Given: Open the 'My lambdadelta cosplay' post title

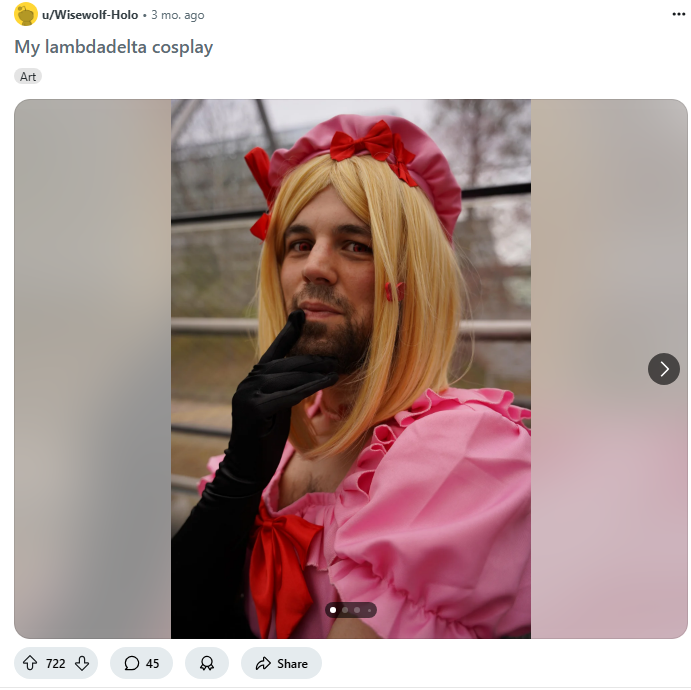Looking at the screenshot, I should coord(114,47).
